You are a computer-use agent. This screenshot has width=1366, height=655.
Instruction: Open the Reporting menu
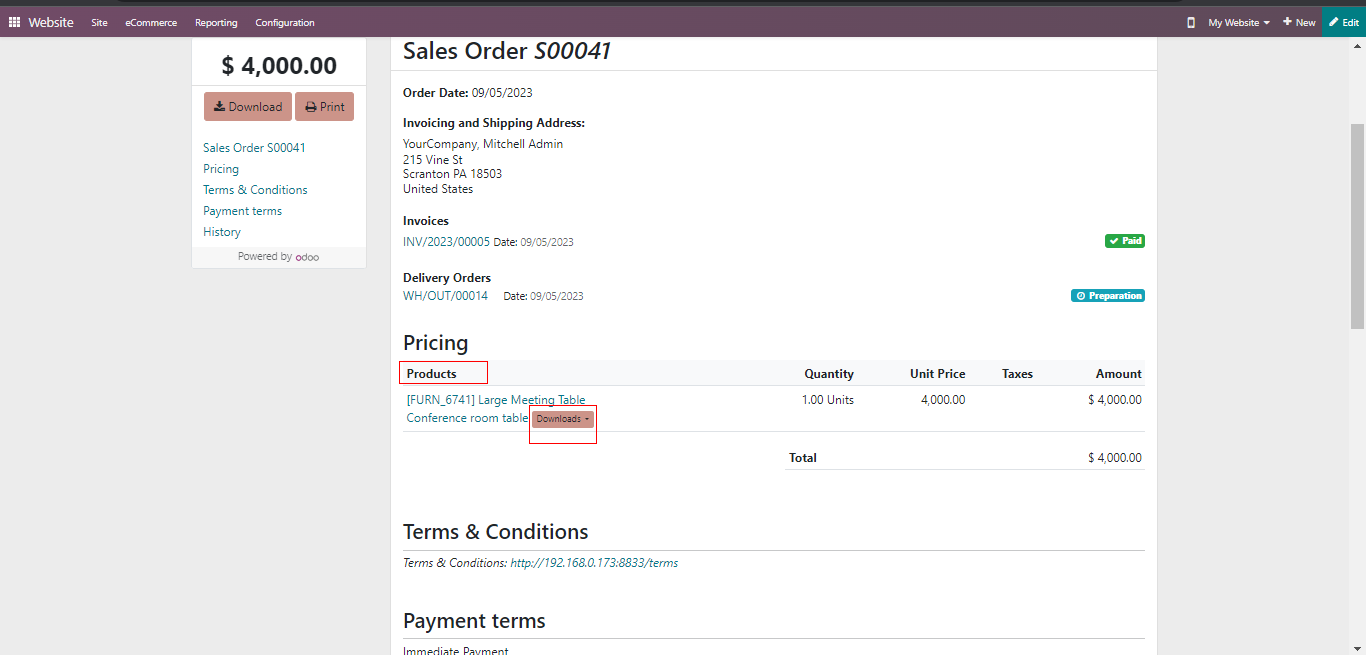216,22
